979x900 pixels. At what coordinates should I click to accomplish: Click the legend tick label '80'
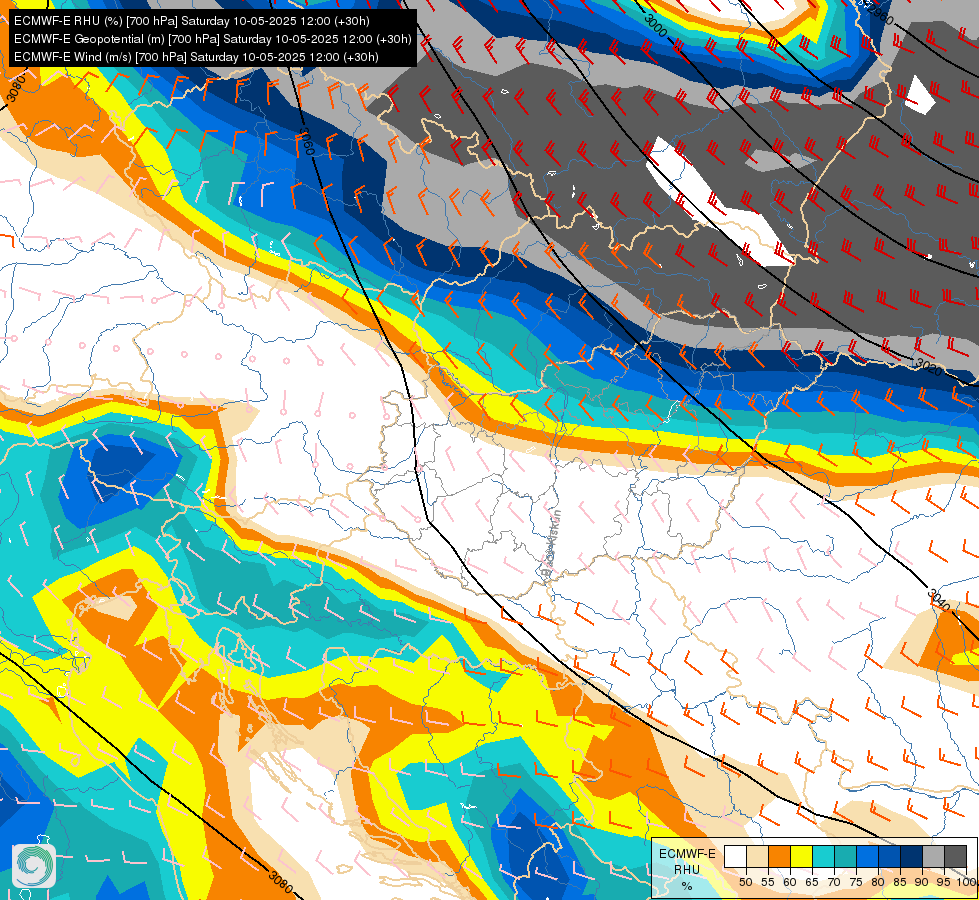878,882
